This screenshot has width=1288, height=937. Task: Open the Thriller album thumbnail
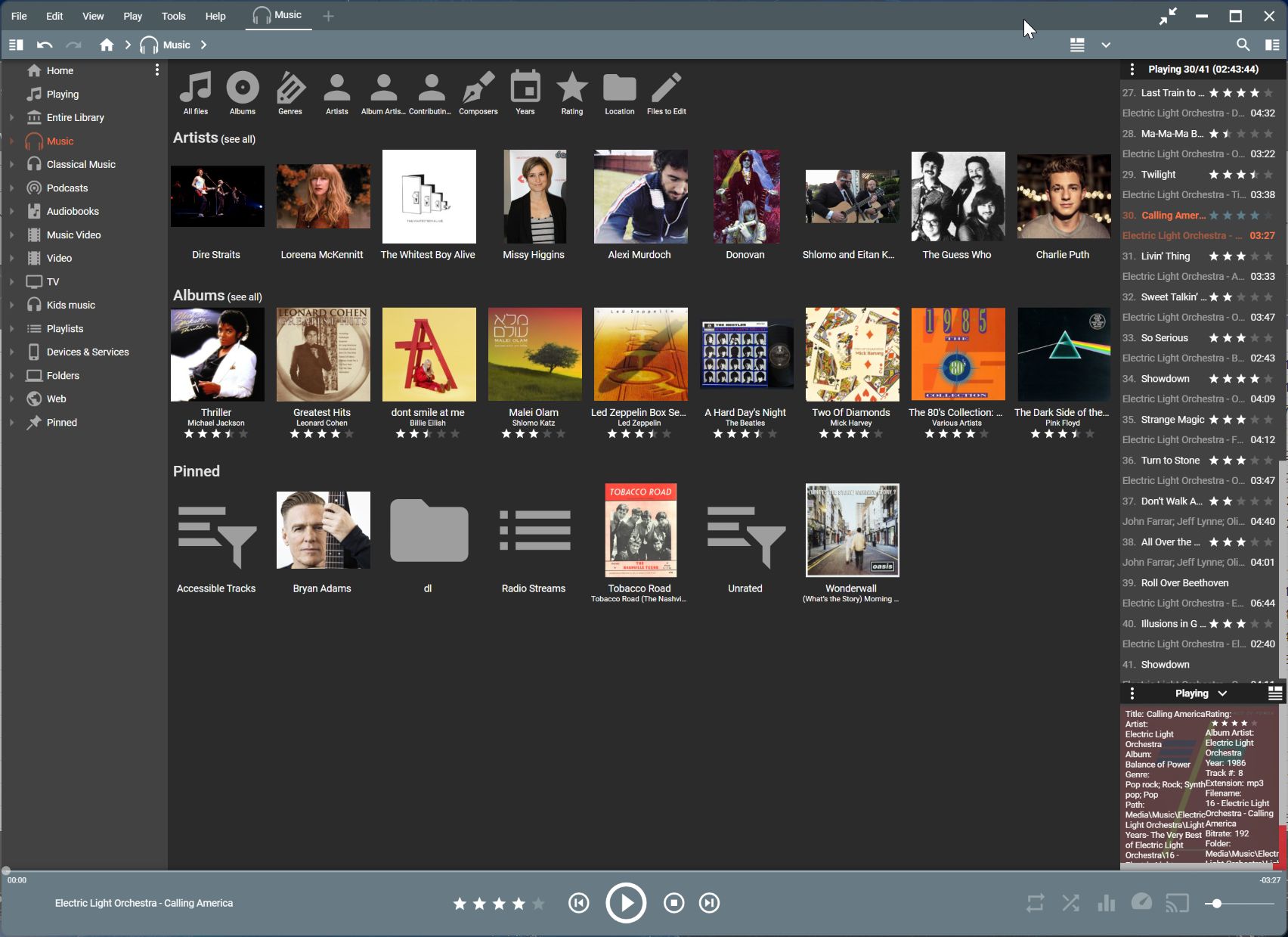[217, 354]
